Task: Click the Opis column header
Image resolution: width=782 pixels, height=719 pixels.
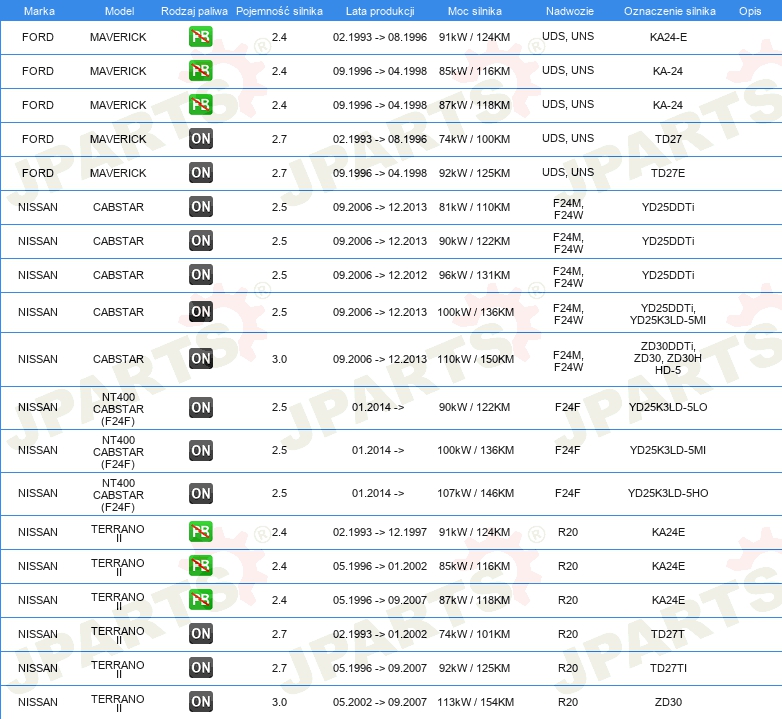Action: [750, 11]
